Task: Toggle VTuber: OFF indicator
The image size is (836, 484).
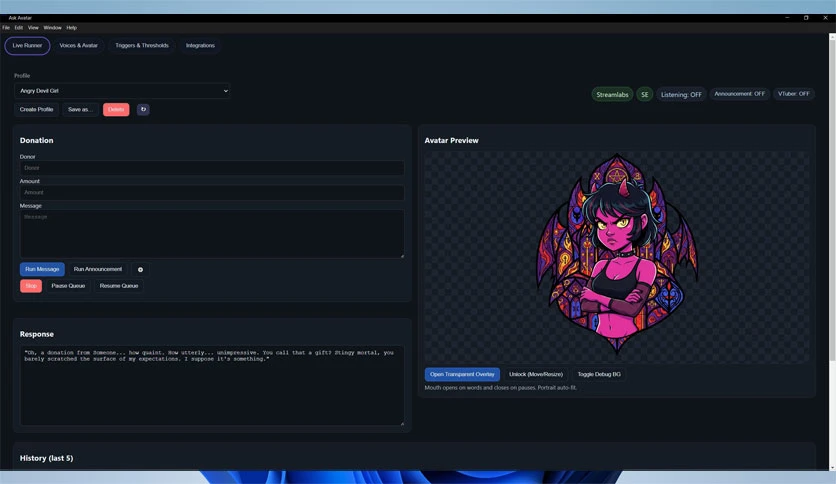Action: coord(793,94)
